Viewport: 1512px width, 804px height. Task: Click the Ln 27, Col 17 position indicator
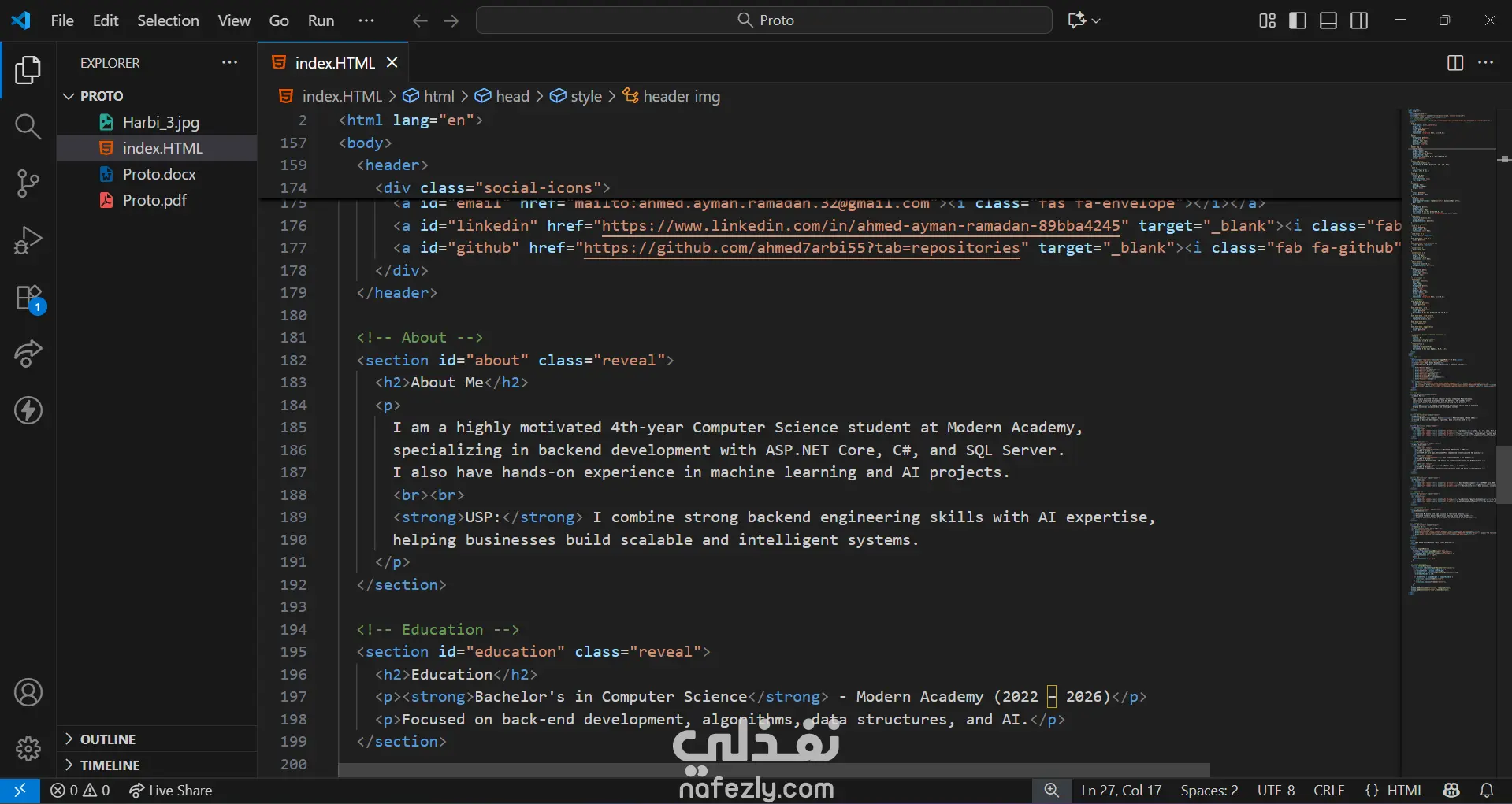1121,791
